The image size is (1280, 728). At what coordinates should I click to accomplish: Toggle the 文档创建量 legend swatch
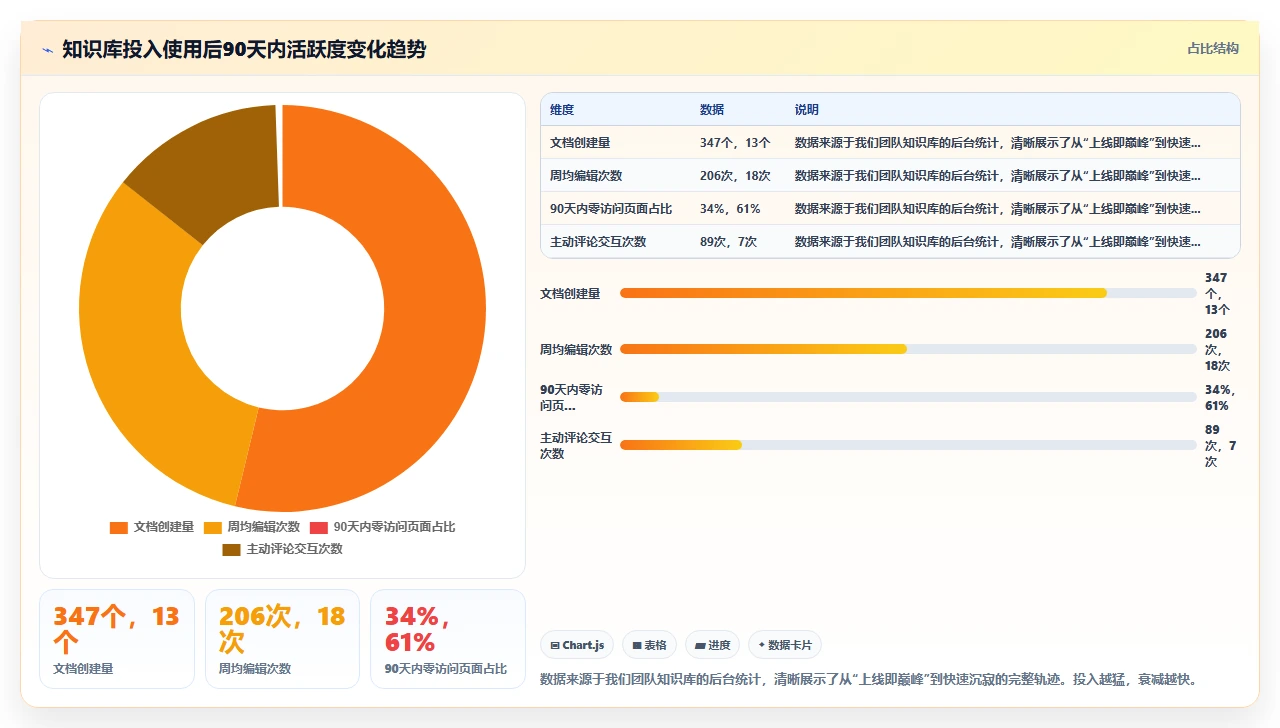click(118, 527)
